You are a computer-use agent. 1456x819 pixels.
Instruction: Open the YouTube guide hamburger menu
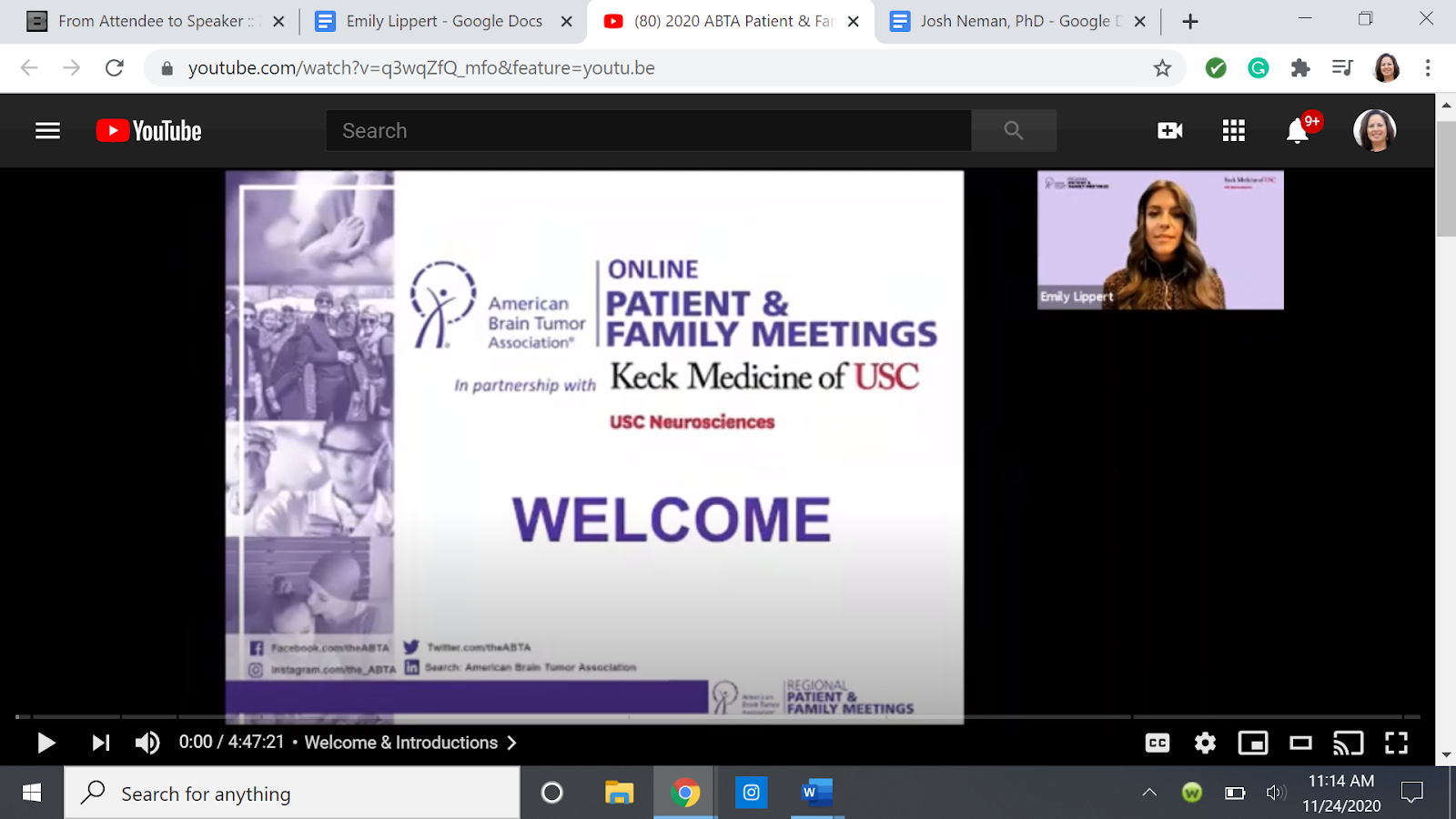pos(47,131)
